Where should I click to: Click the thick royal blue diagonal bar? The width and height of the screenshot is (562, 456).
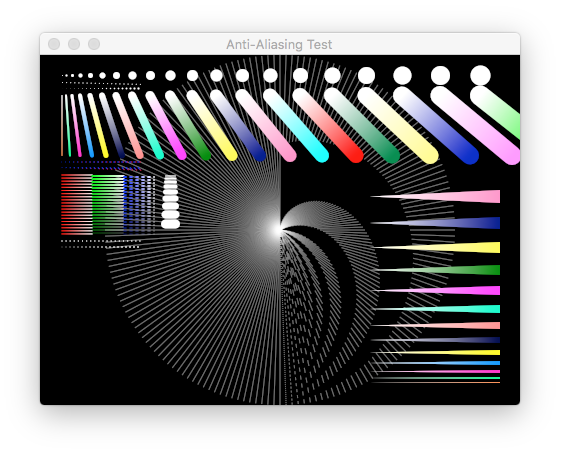436,125
